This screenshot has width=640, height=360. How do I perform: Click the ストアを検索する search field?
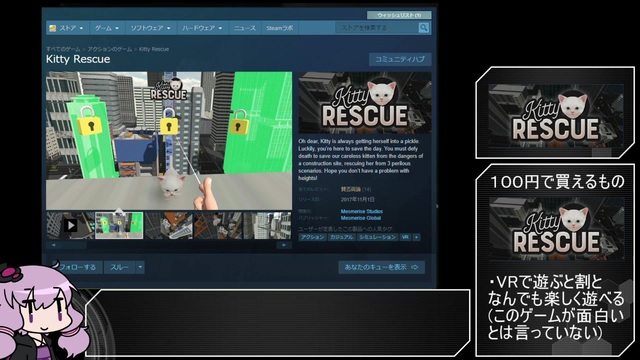[377, 28]
